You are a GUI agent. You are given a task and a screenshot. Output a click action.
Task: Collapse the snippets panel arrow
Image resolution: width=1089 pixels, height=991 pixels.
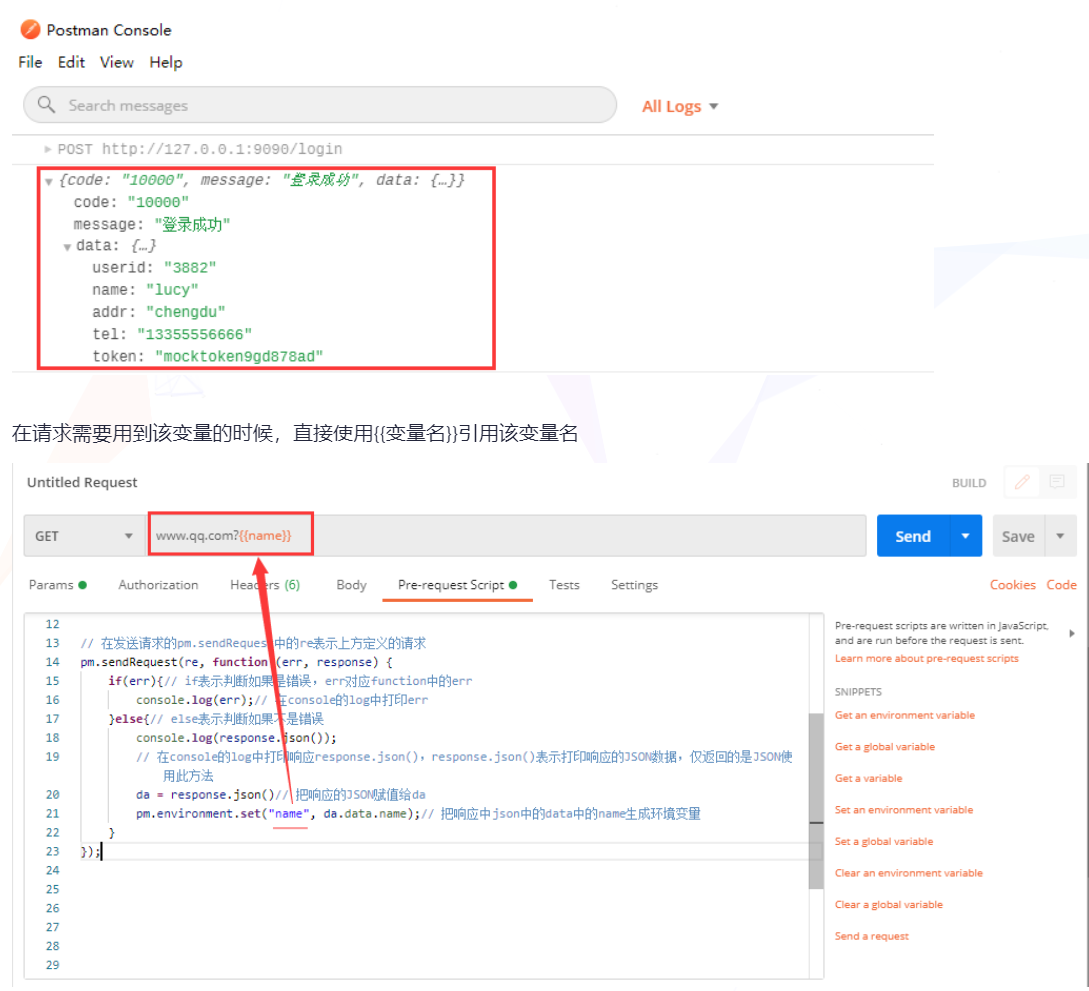(1072, 633)
